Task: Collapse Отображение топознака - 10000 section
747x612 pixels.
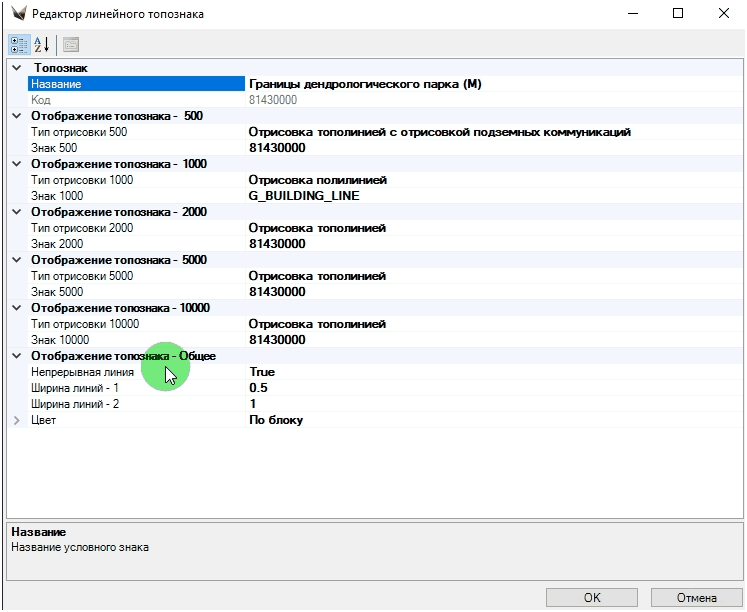Action: 16,308
